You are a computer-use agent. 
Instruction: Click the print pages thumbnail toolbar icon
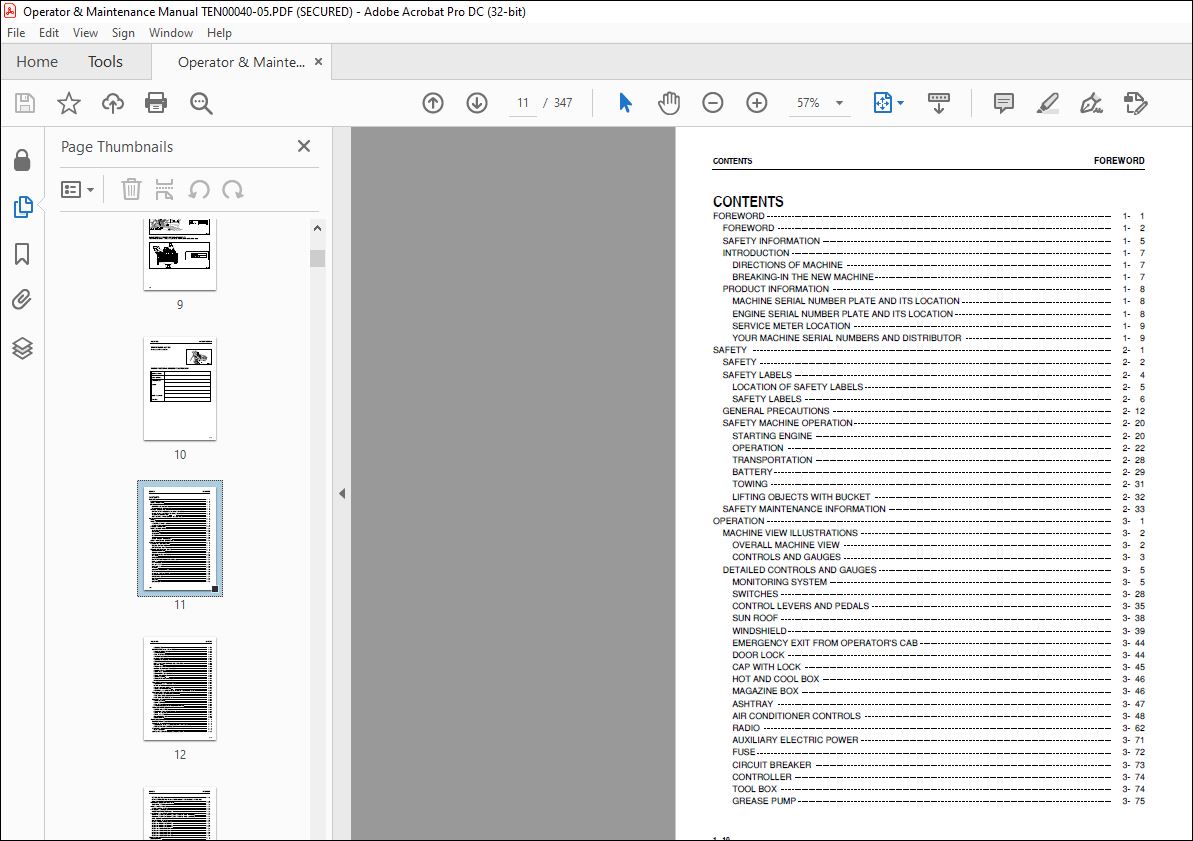click(x=164, y=189)
